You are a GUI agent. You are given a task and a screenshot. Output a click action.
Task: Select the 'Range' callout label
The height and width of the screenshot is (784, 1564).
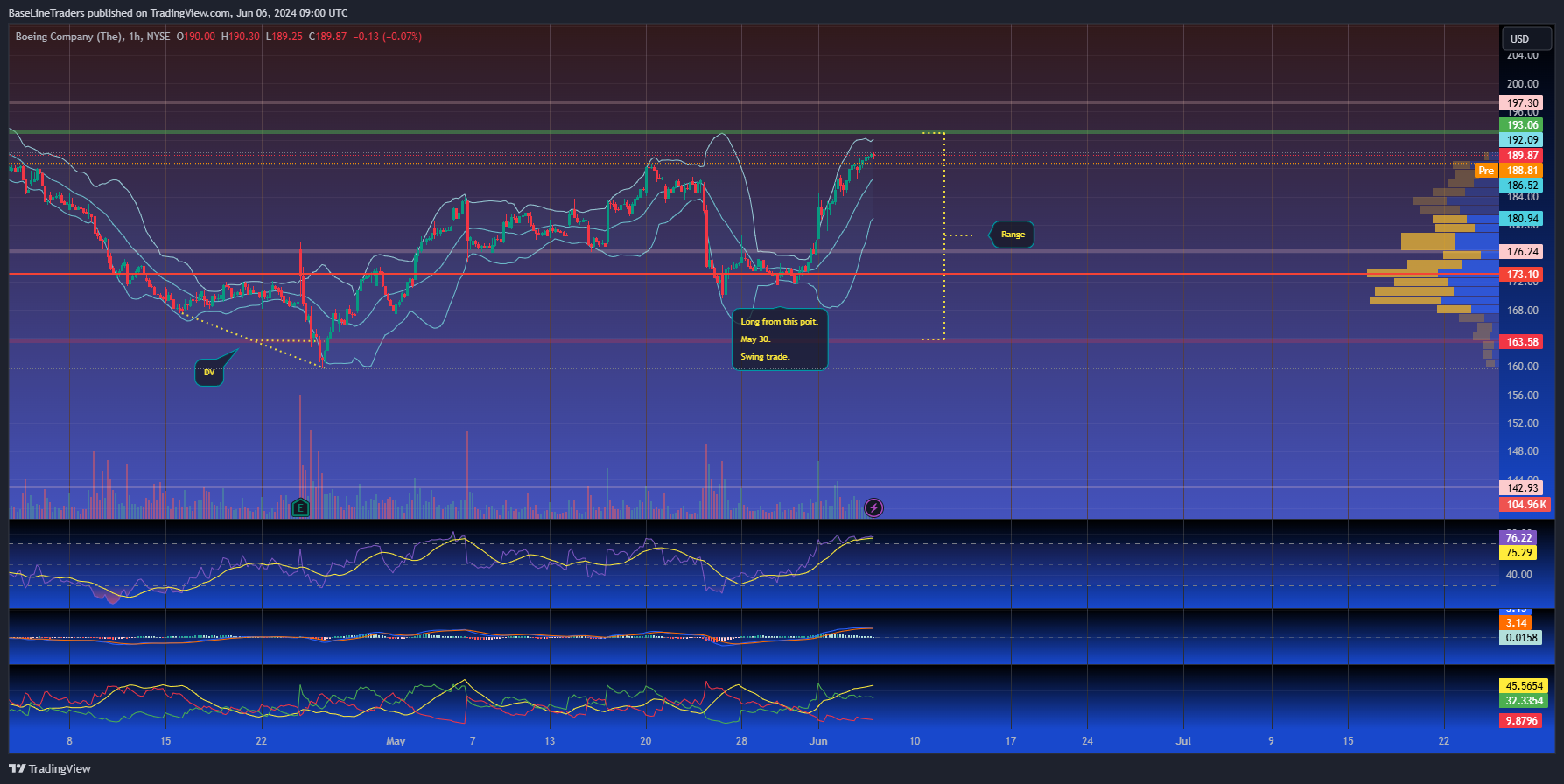(x=1013, y=234)
